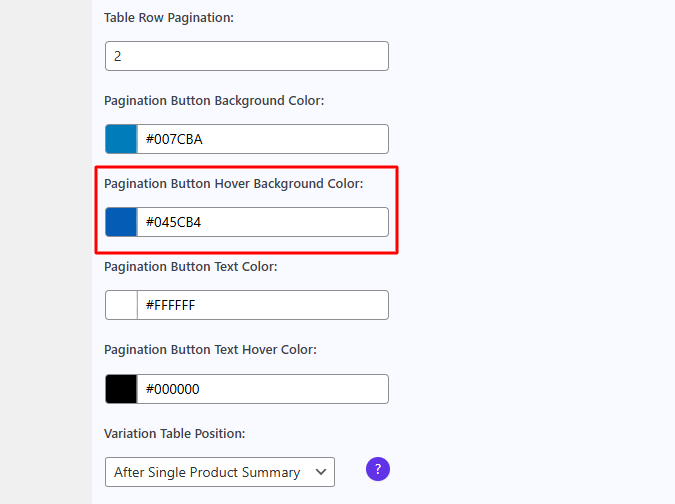Viewport: 675px width, 504px height.
Task: Open the #045CB4 hover background color swatch
Action: [x=121, y=222]
